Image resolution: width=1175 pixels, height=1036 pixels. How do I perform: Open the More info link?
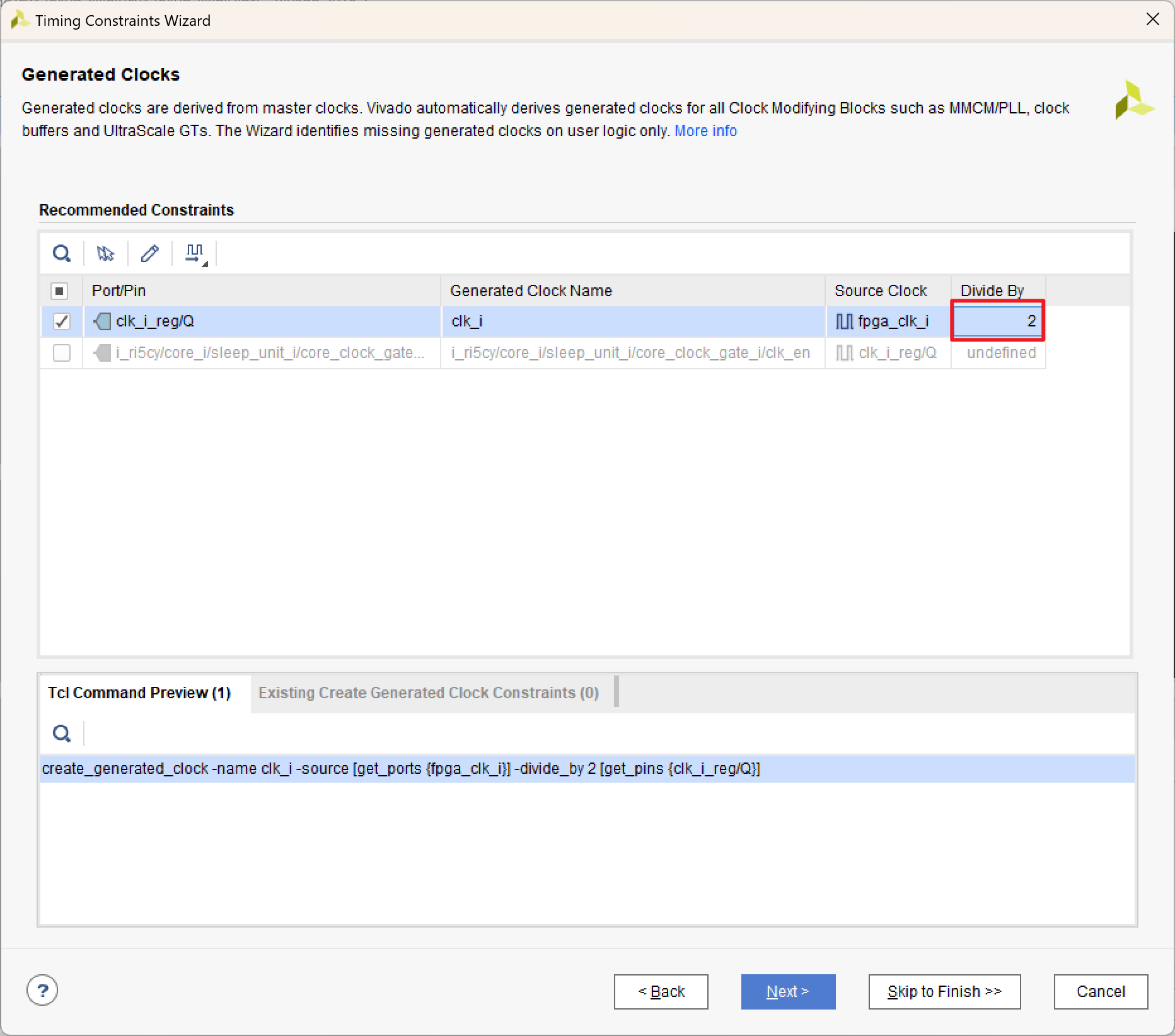pyautogui.click(x=705, y=130)
